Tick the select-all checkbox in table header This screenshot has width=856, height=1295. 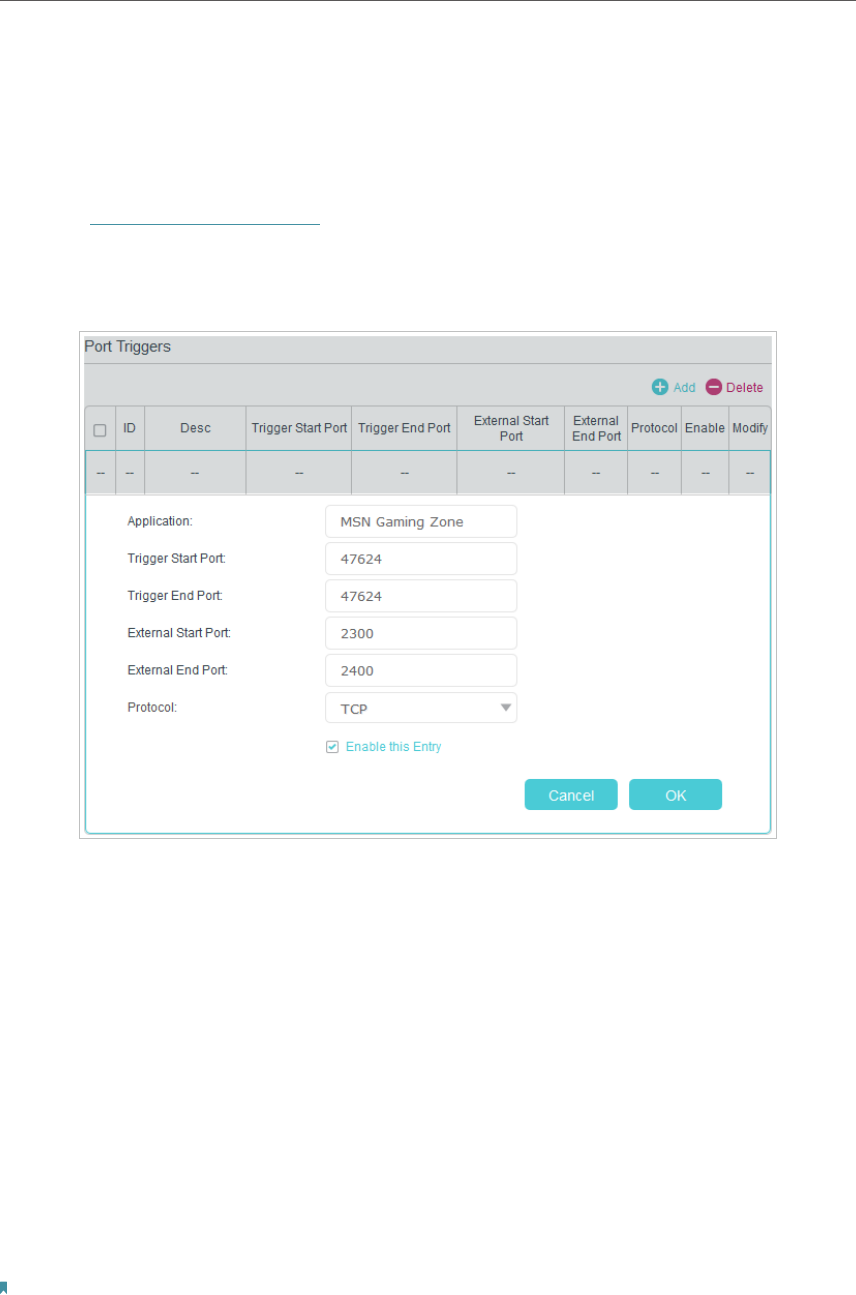(100, 430)
